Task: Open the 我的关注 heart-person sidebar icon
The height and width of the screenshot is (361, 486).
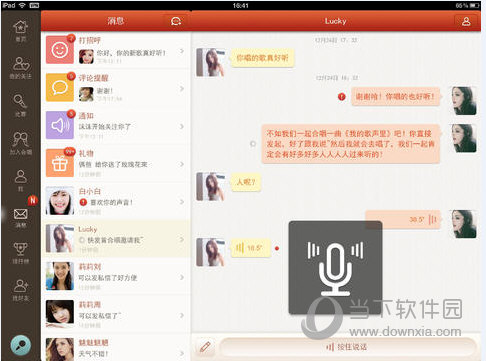Action: (x=21, y=64)
